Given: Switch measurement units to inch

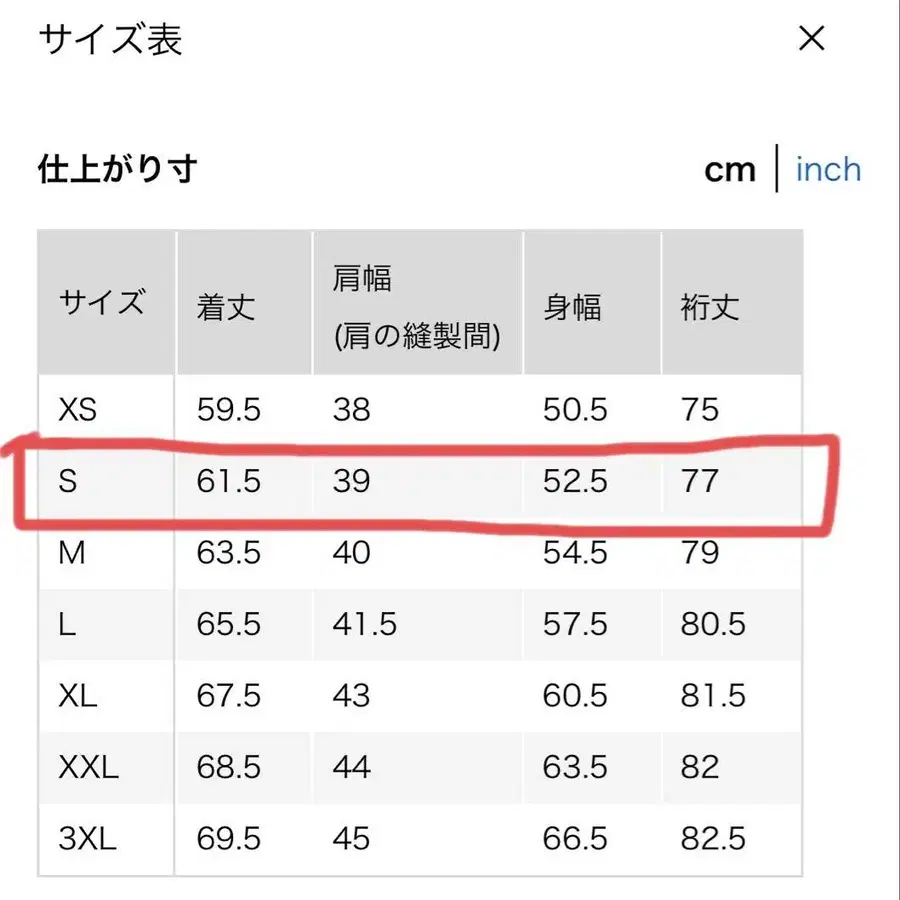Looking at the screenshot, I should [x=827, y=169].
